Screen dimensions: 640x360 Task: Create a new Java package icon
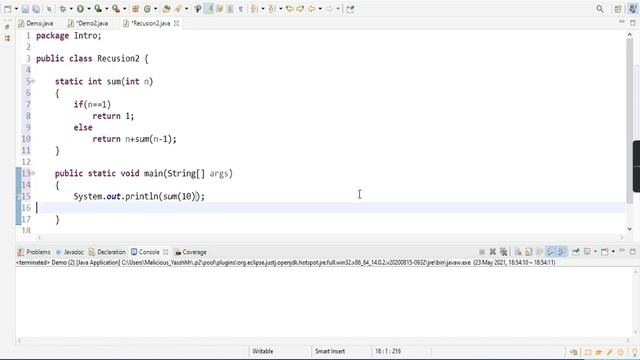(x=136, y=9)
